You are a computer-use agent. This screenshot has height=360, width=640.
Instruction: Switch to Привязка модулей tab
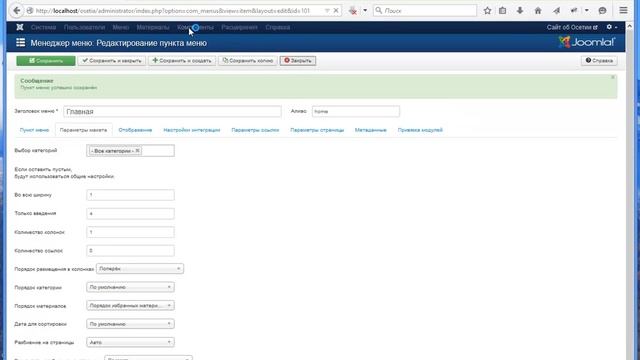pyautogui.click(x=420, y=130)
